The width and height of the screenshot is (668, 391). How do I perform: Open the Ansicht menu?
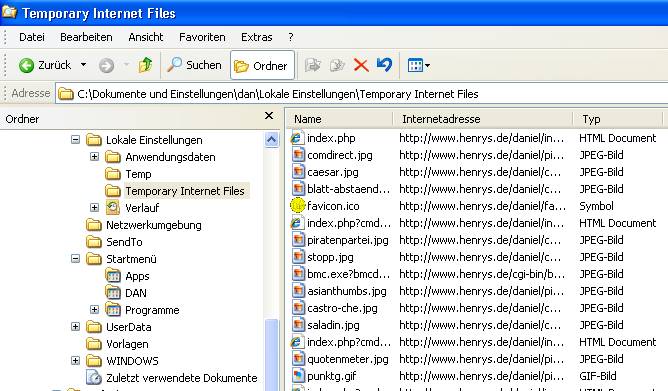tap(146, 37)
